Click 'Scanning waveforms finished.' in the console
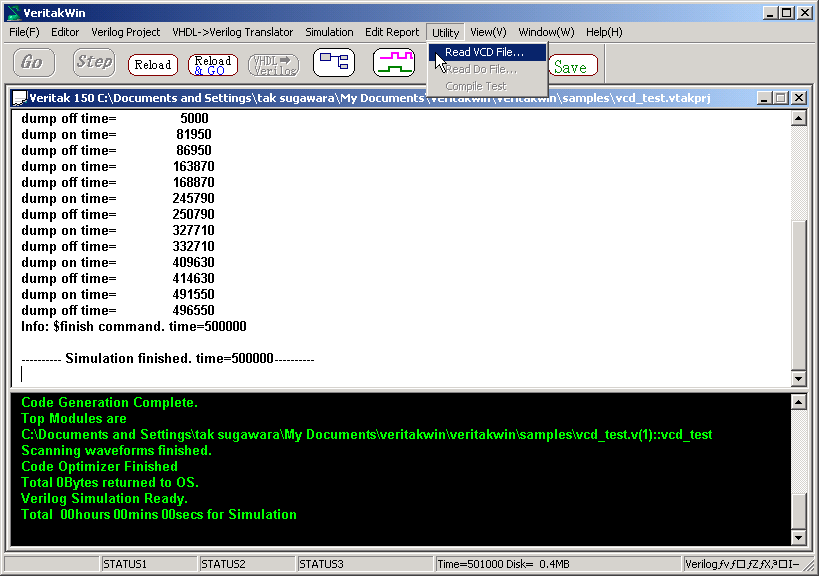Screen dimensions: 819x576 pos(116,451)
